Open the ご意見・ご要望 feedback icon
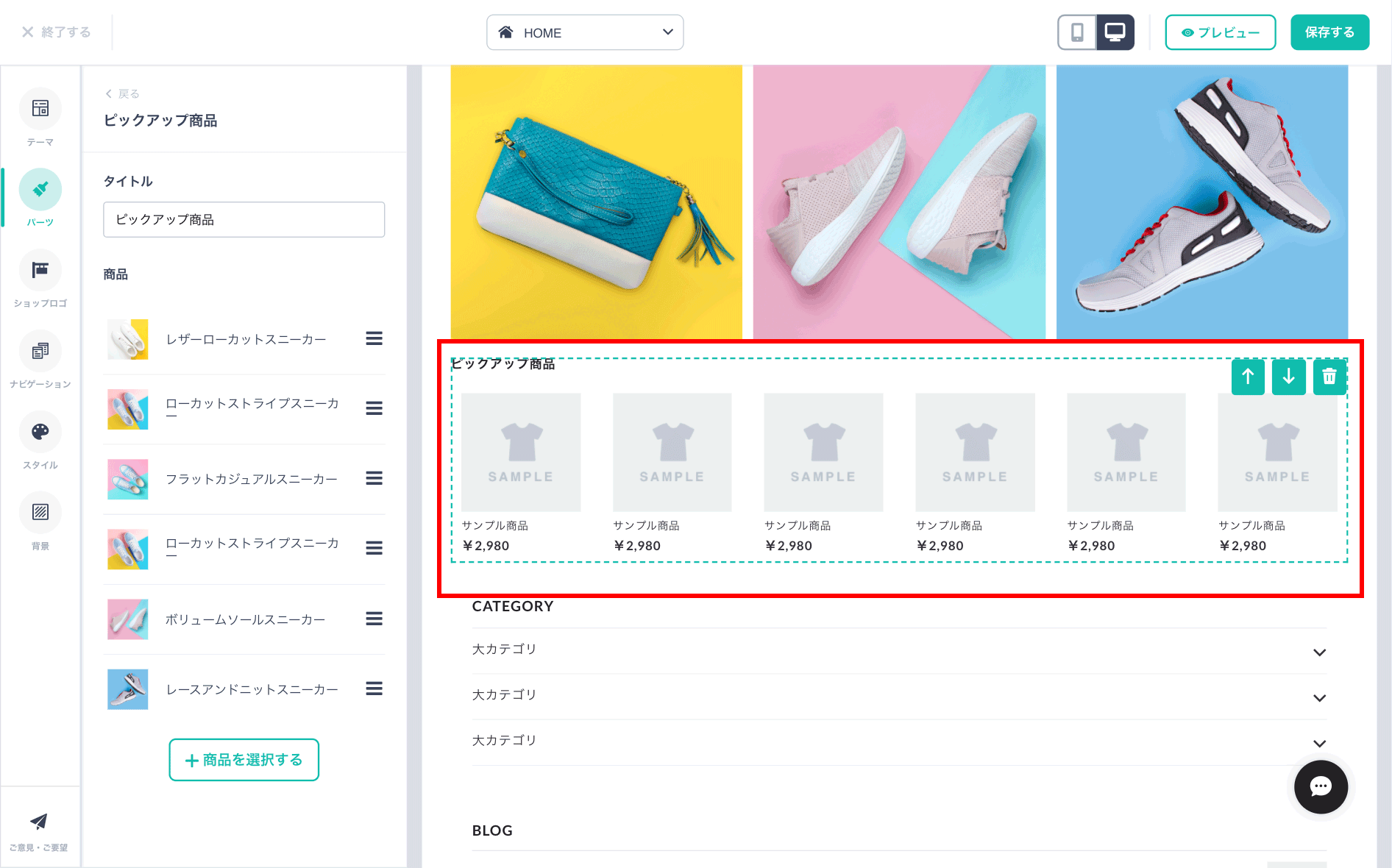The image size is (1392, 868). pyautogui.click(x=39, y=822)
